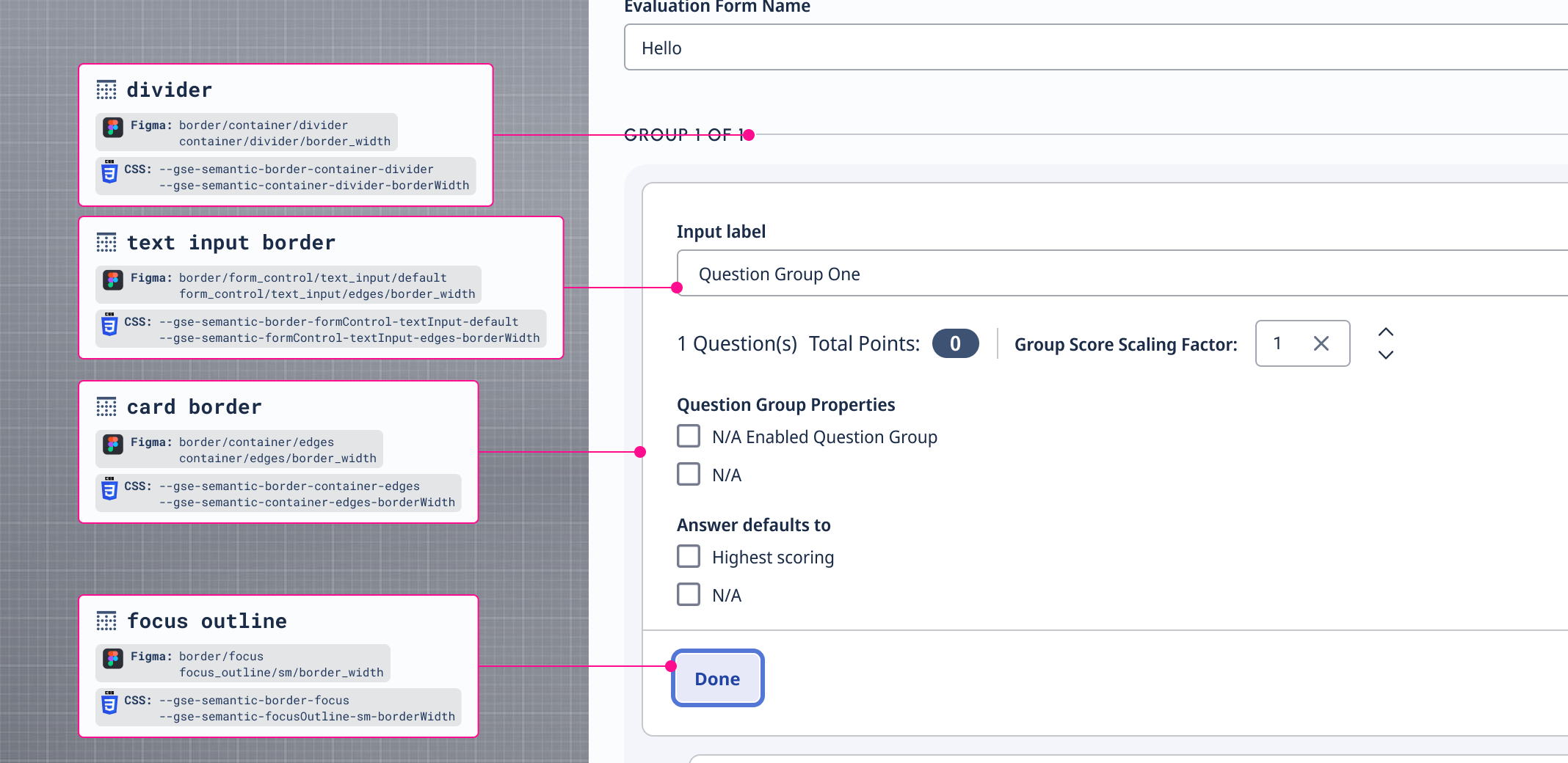Viewport: 1568px width, 763px height.
Task: Click the grid icon beside the divider heading
Action: click(x=106, y=90)
